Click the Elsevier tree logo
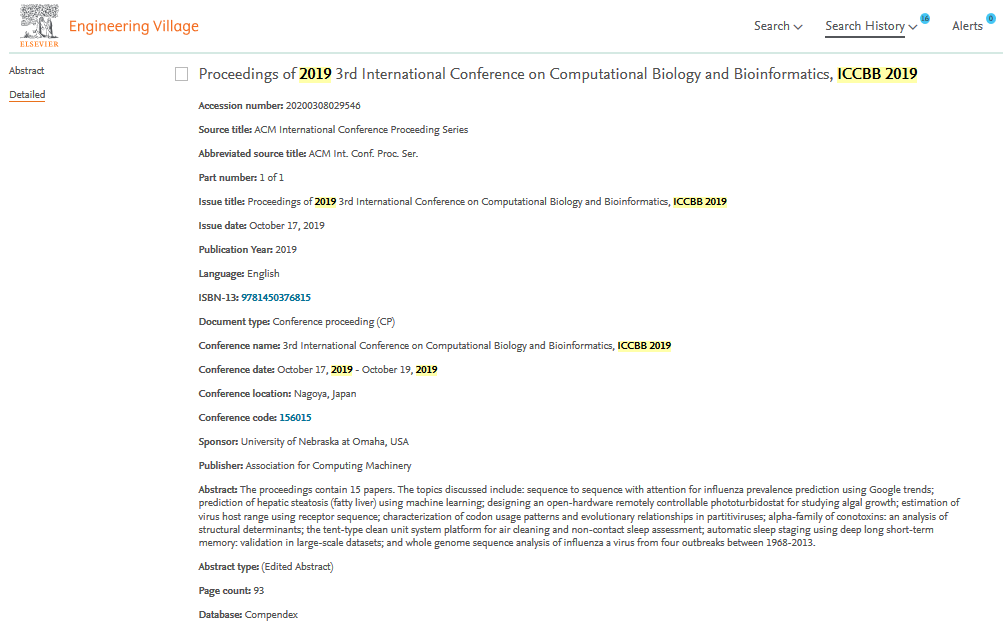This screenshot has width=1003, height=629. [39, 26]
